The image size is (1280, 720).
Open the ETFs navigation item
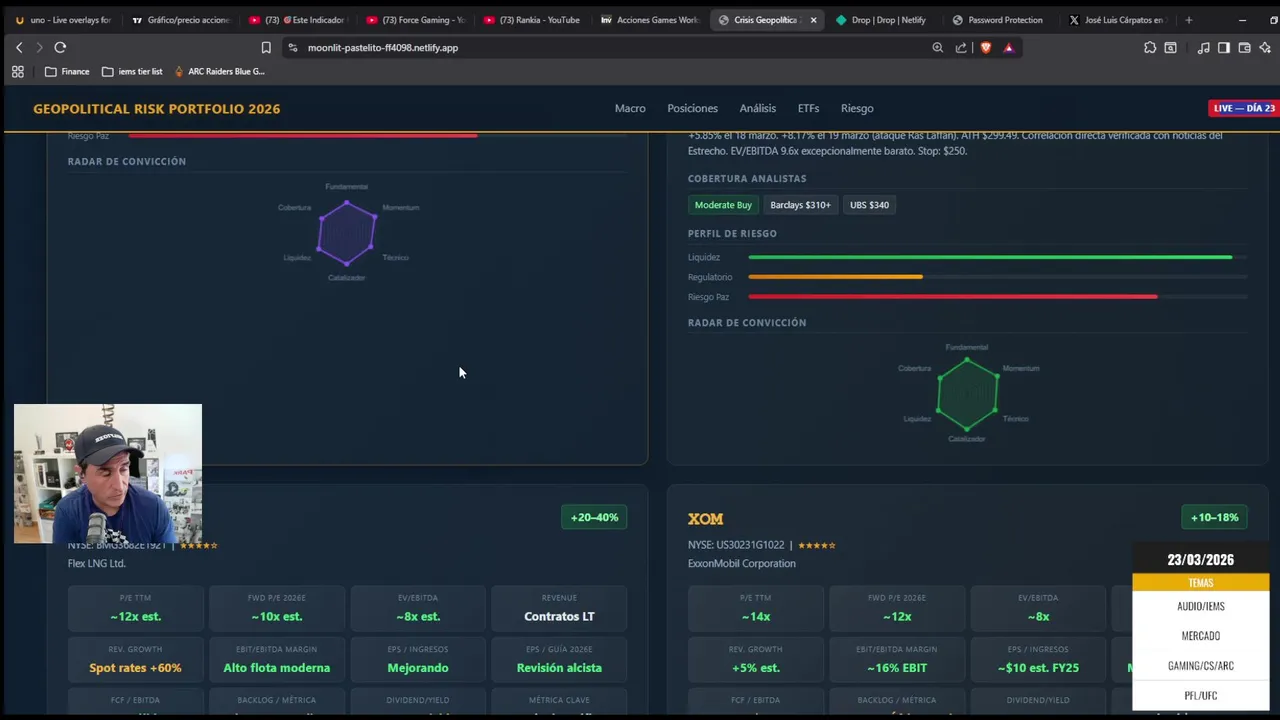click(x=808, y=108)
